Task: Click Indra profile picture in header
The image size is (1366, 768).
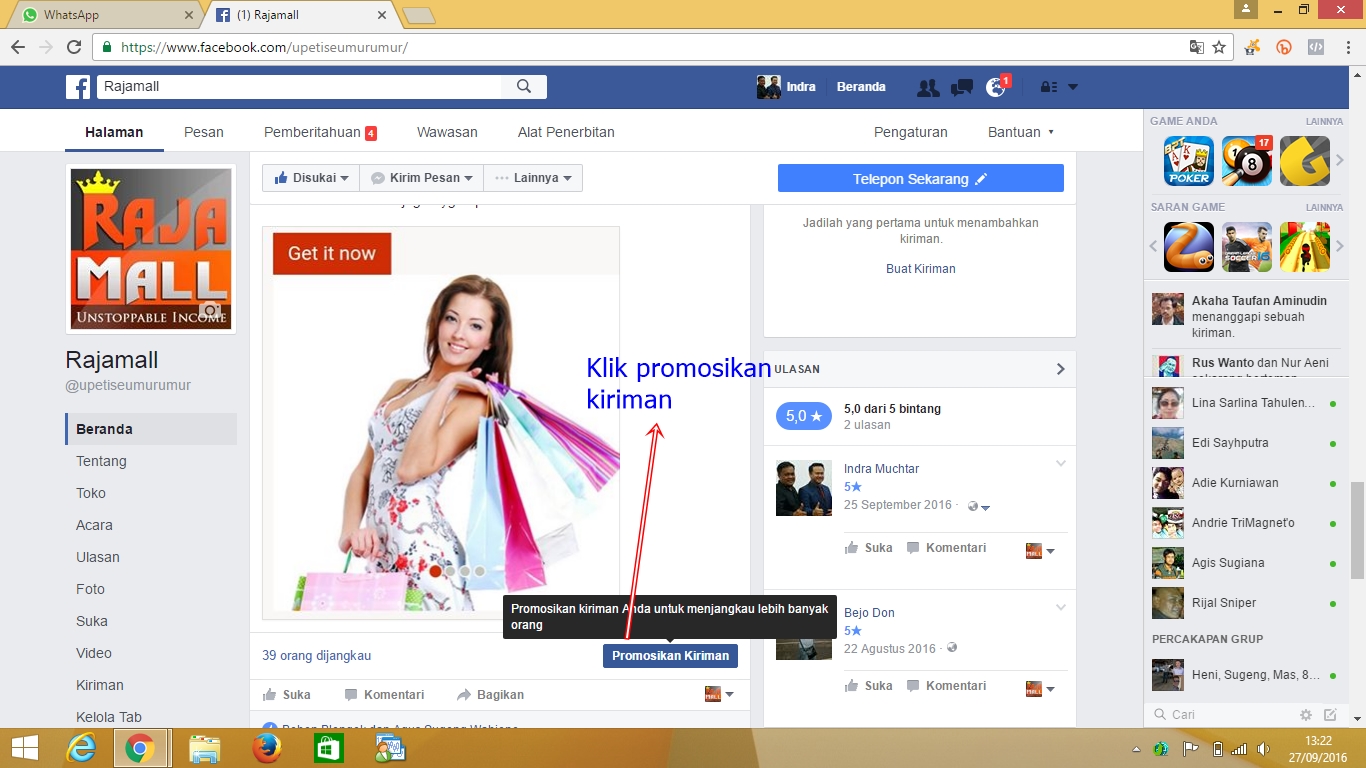Action: (768, 87)
